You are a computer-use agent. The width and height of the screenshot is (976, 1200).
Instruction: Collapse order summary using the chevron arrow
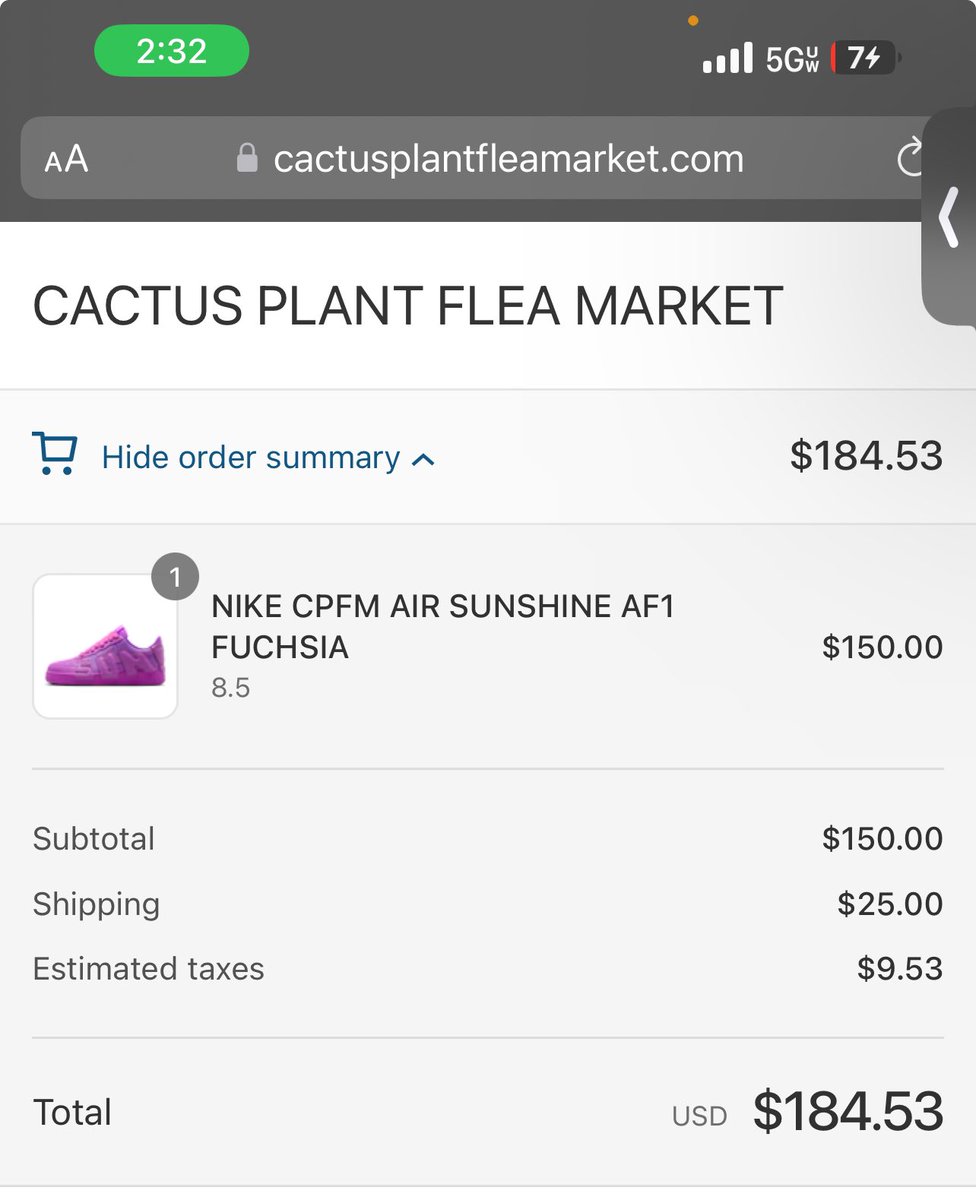[x=423, y=460]
